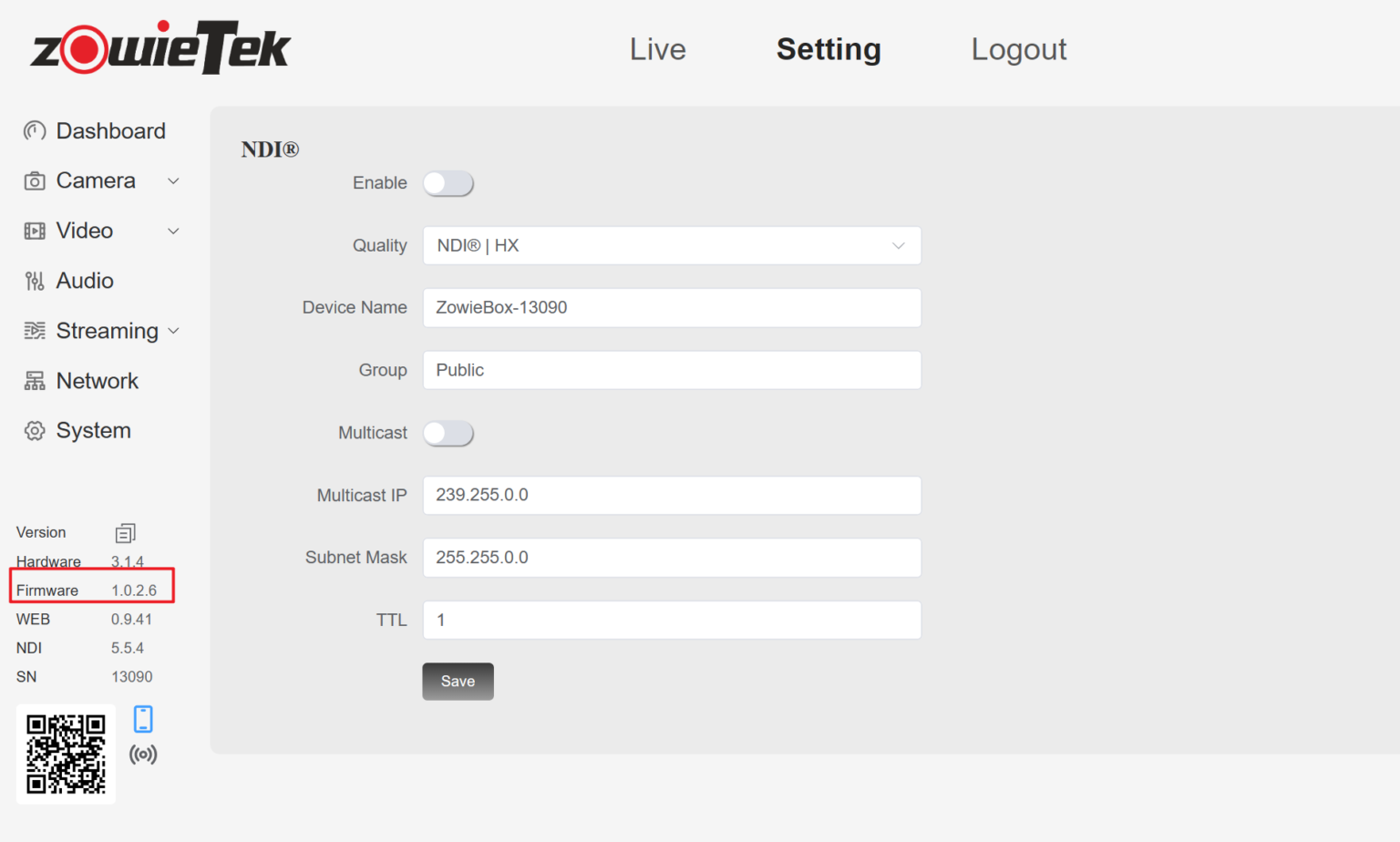Enable the NDI toggle switch

click(x=448, y=183)
